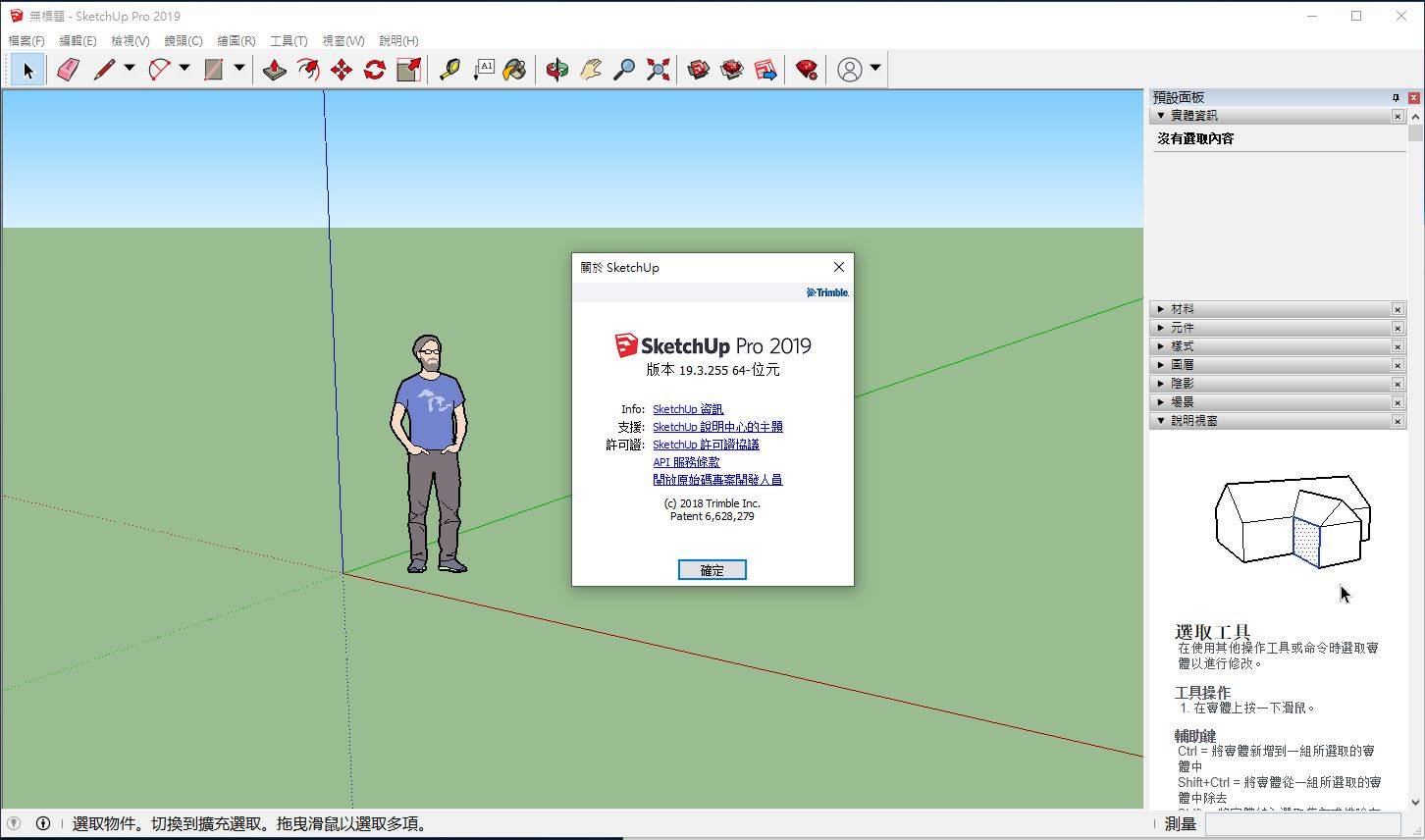1425x840 pixels.
Task: Open the Extension Warehouse icon
Action: 732,70
